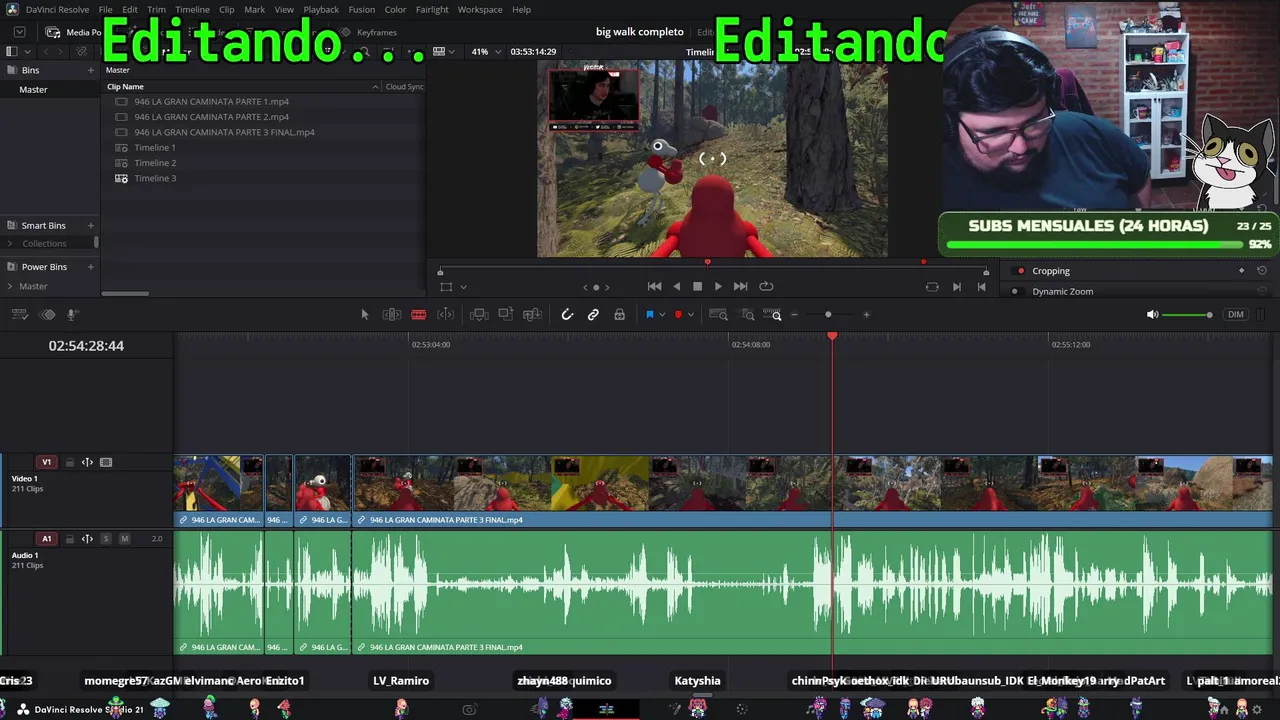The height and width of the screenshot is (720, 1280).
Task: Adjust the green volume slider
Action: (x=1188, y=315)
